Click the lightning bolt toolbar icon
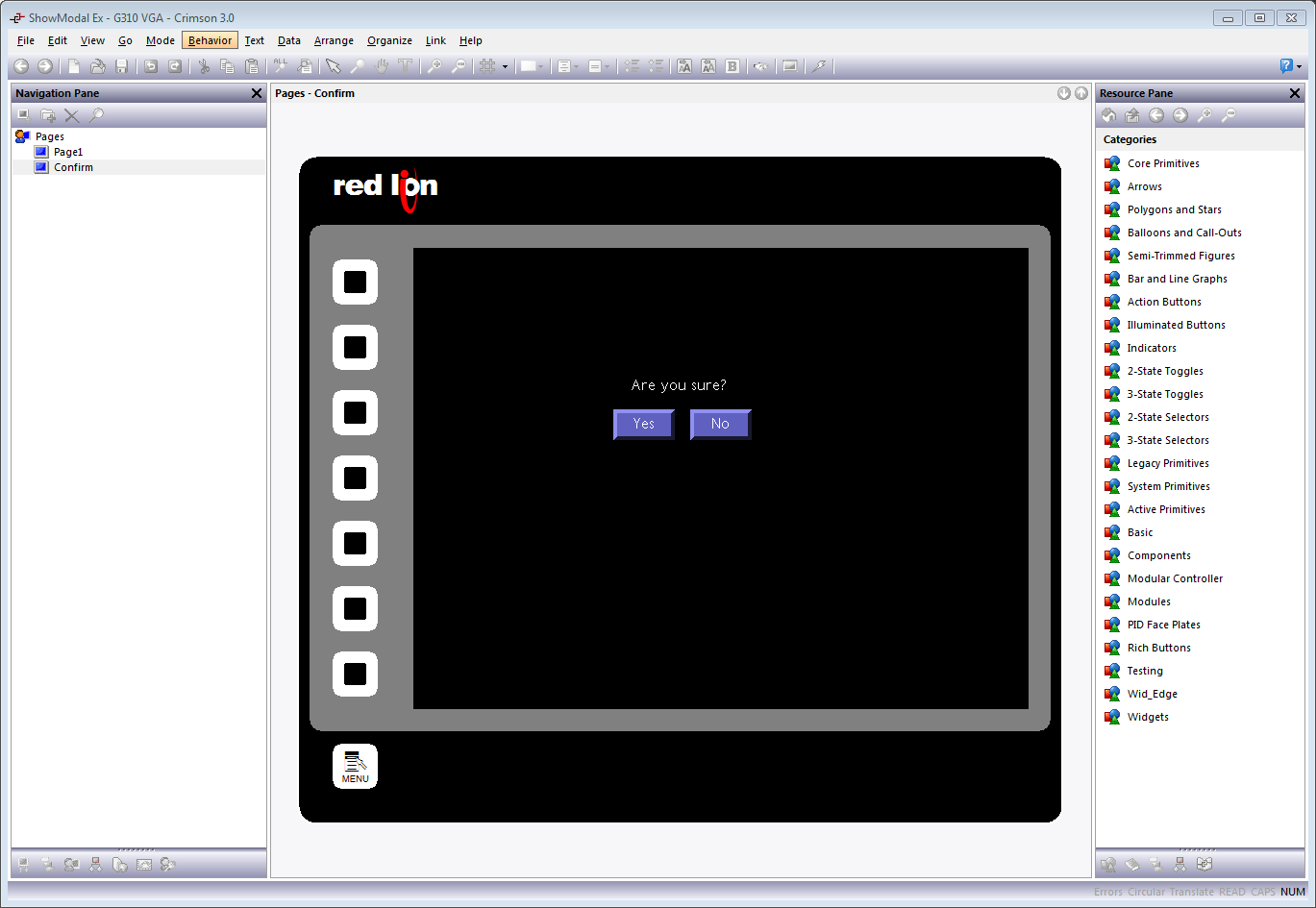1316x908 pixels. pyautogui.click(x=818, y=66)
